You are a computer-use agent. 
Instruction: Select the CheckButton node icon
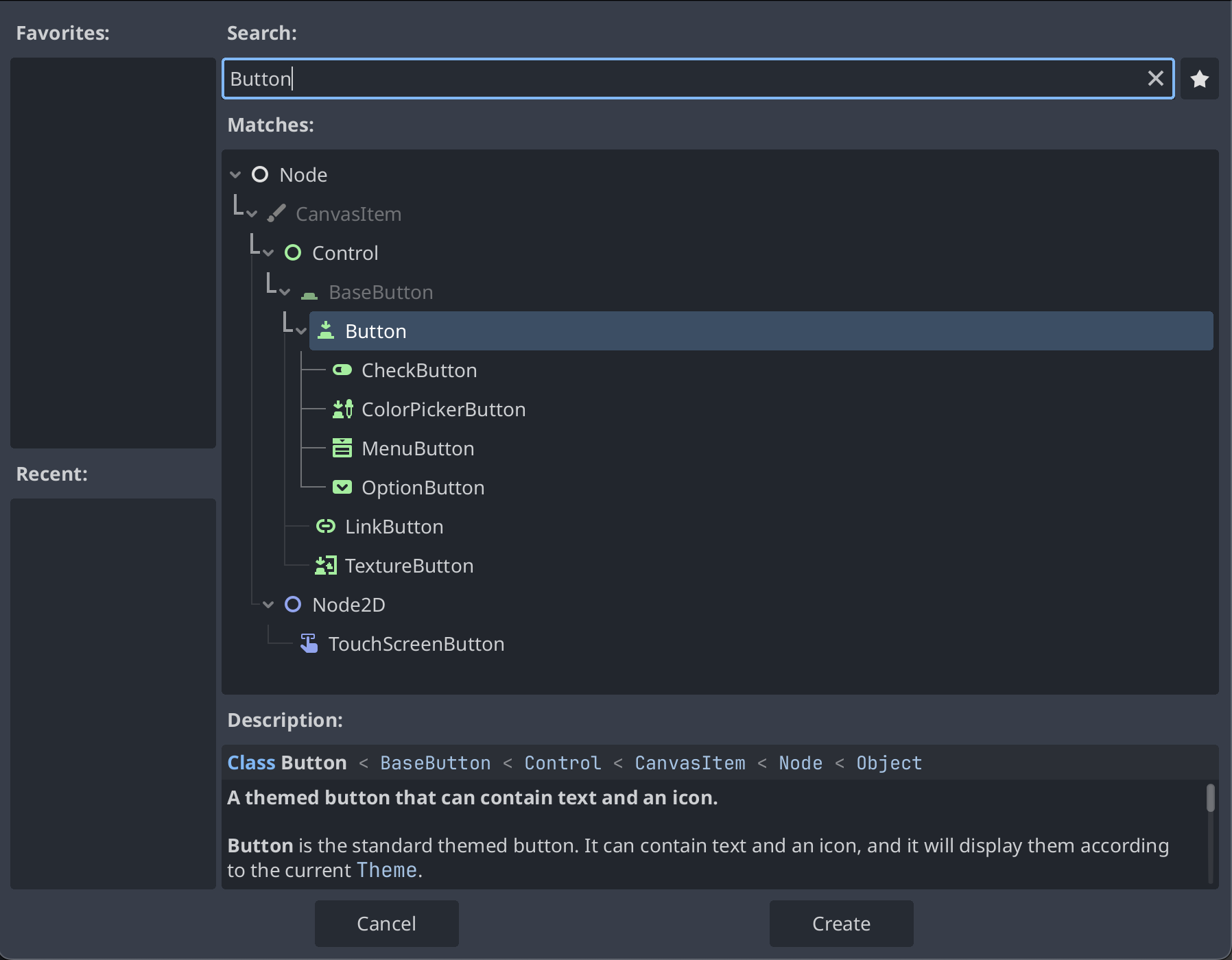(342, 370)
